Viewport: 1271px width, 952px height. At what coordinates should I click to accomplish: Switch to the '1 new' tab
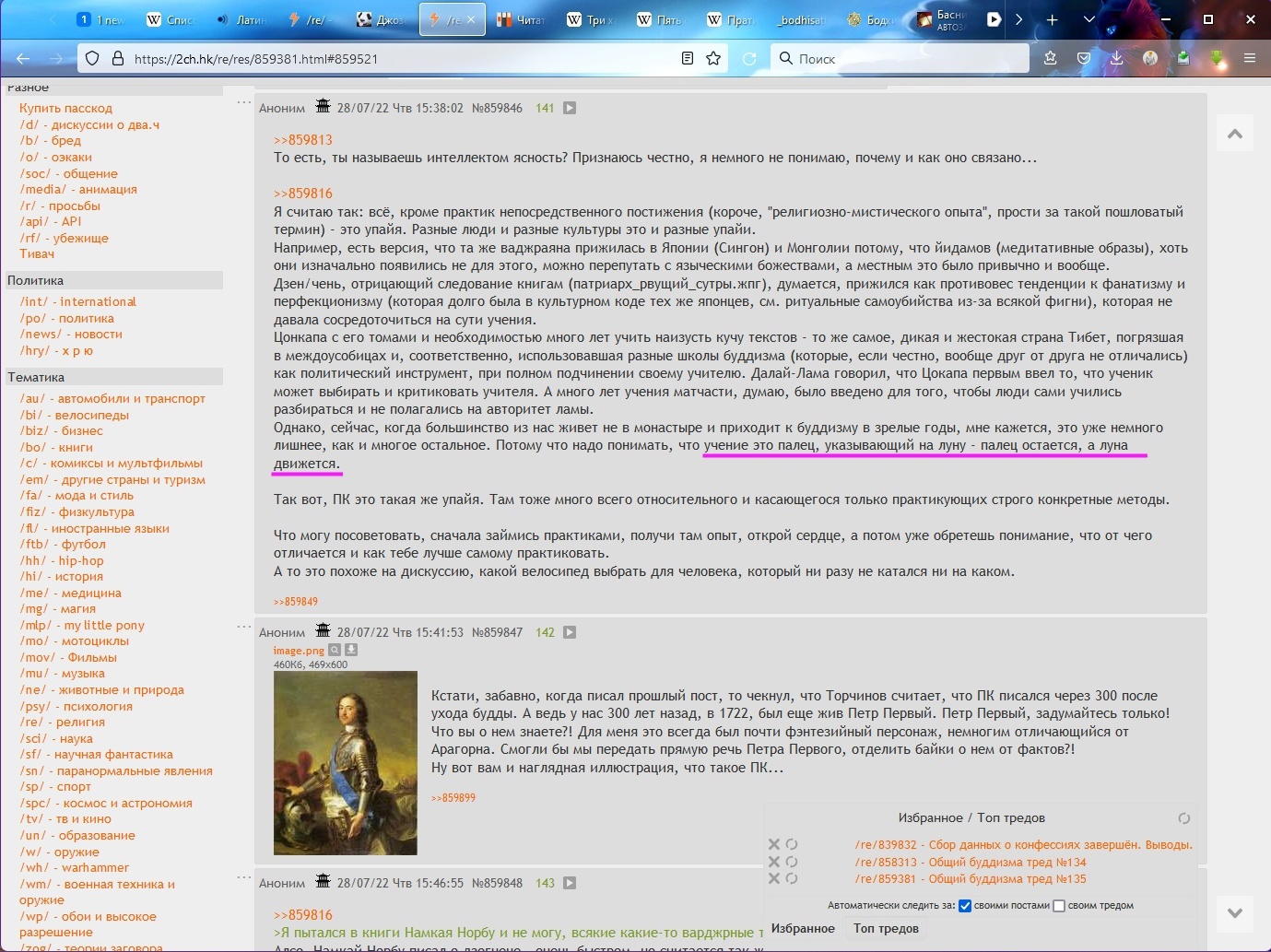[x=101, y=19]
